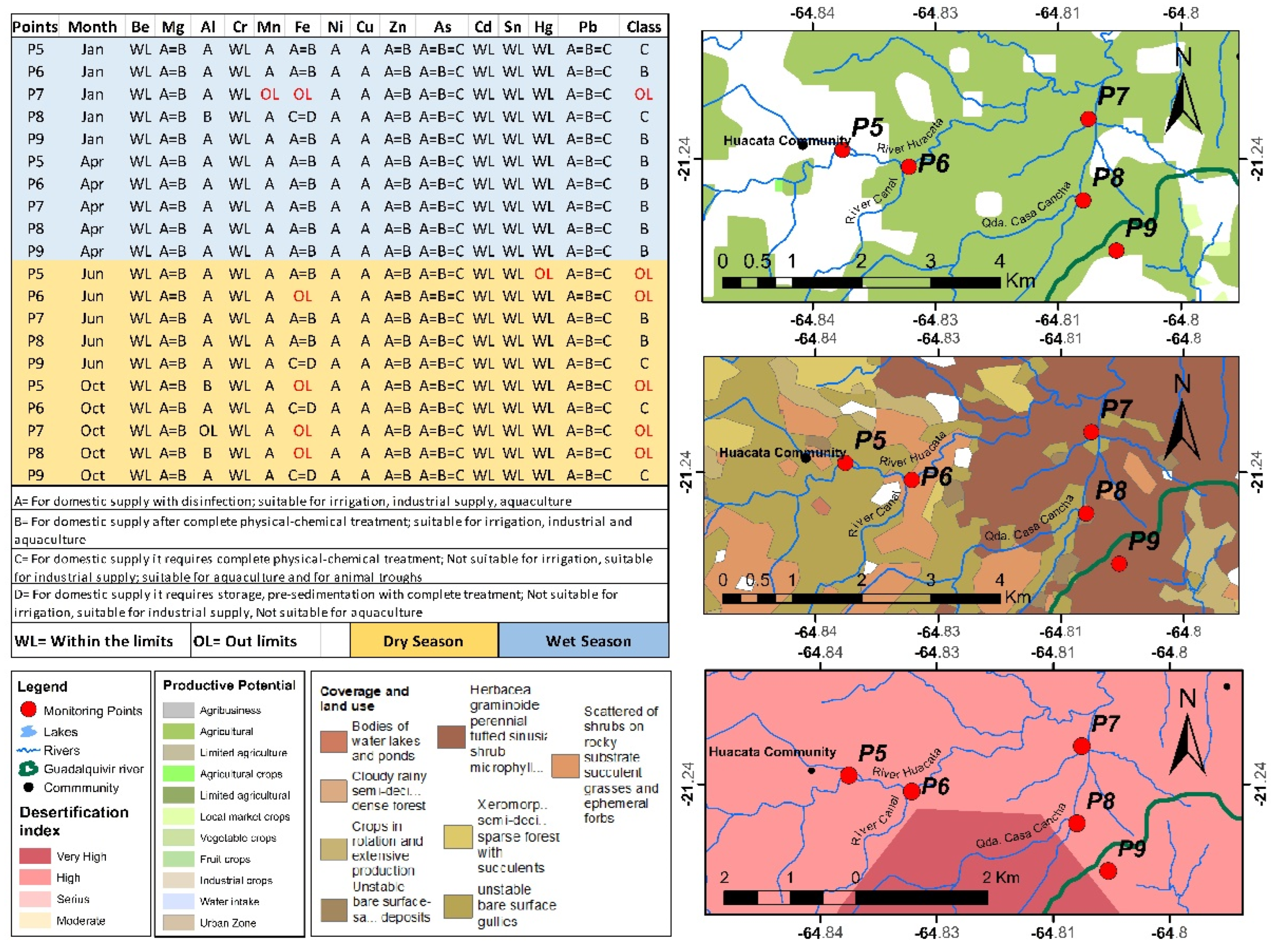
Task: Click the Fe column header in table
Action: [x=302, y=27]
